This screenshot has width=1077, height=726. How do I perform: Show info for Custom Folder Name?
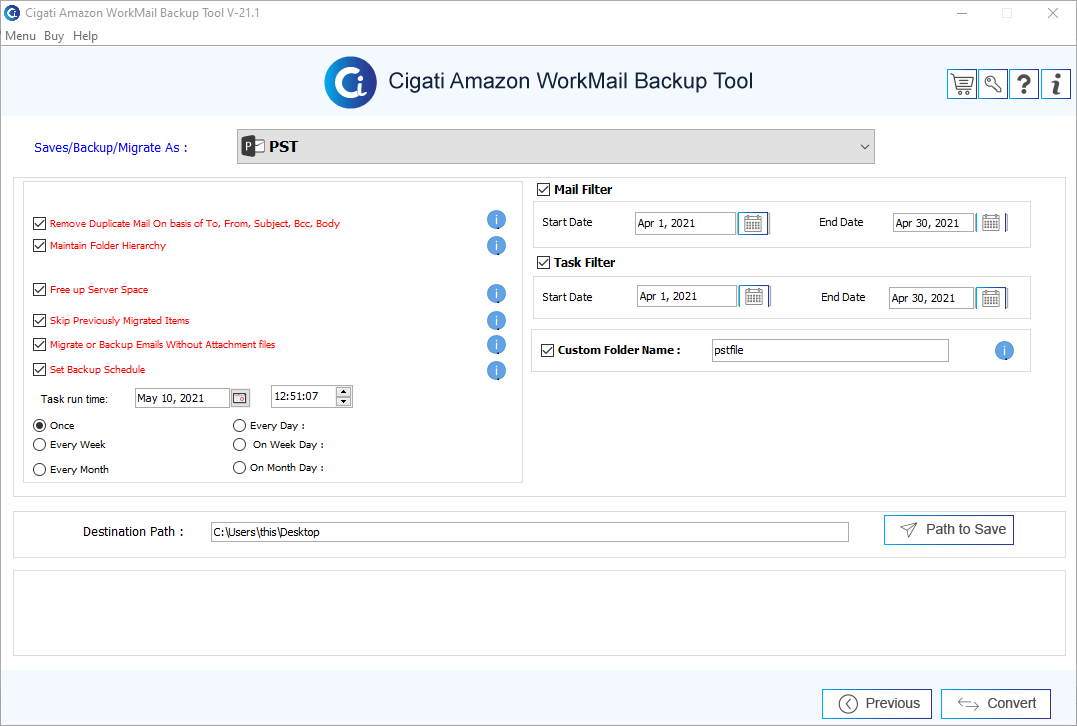pyautogui.click(x=1004, y=351)
